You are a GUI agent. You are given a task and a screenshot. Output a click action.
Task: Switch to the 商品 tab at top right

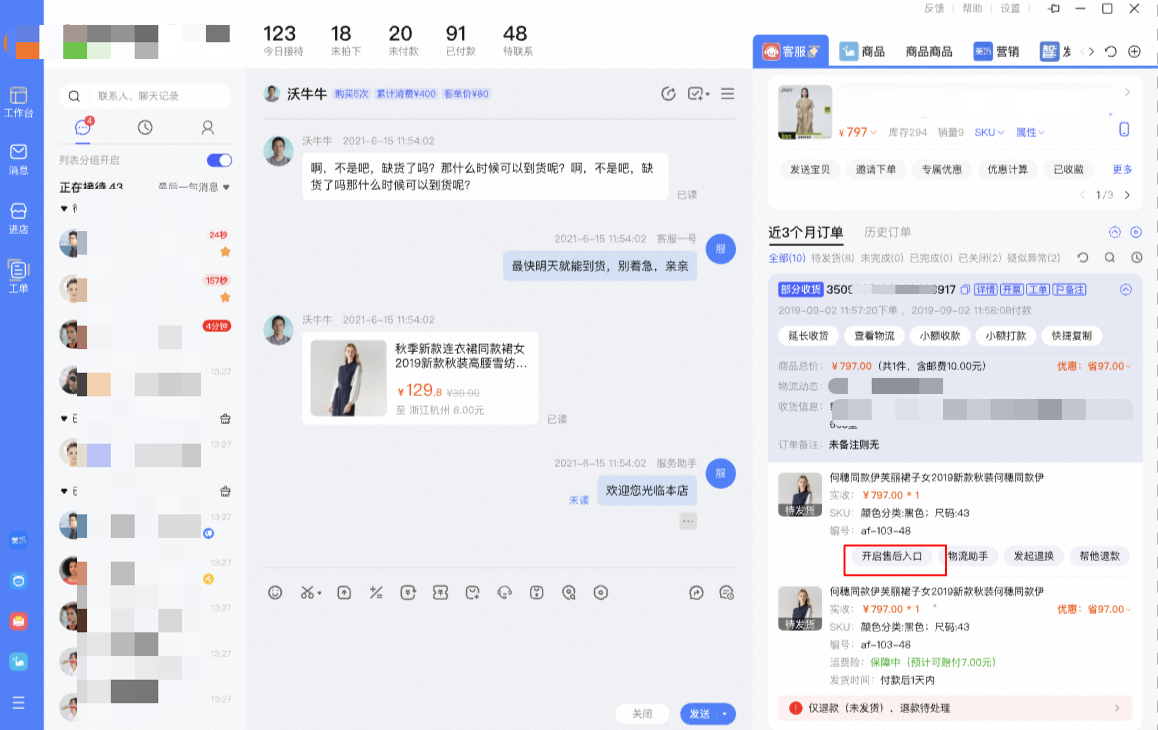coord(863,50)
